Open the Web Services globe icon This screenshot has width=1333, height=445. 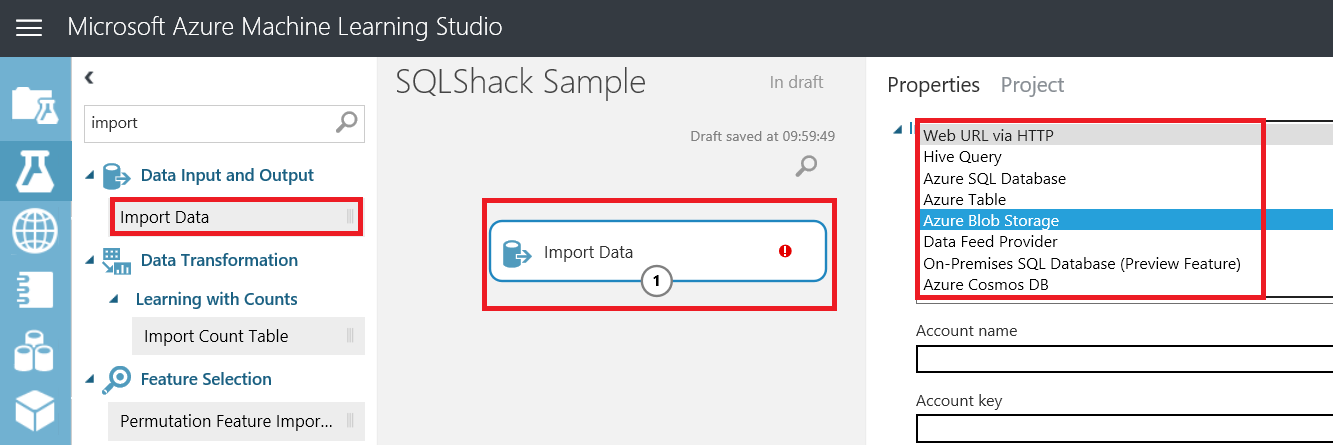(x=34, y=231)
